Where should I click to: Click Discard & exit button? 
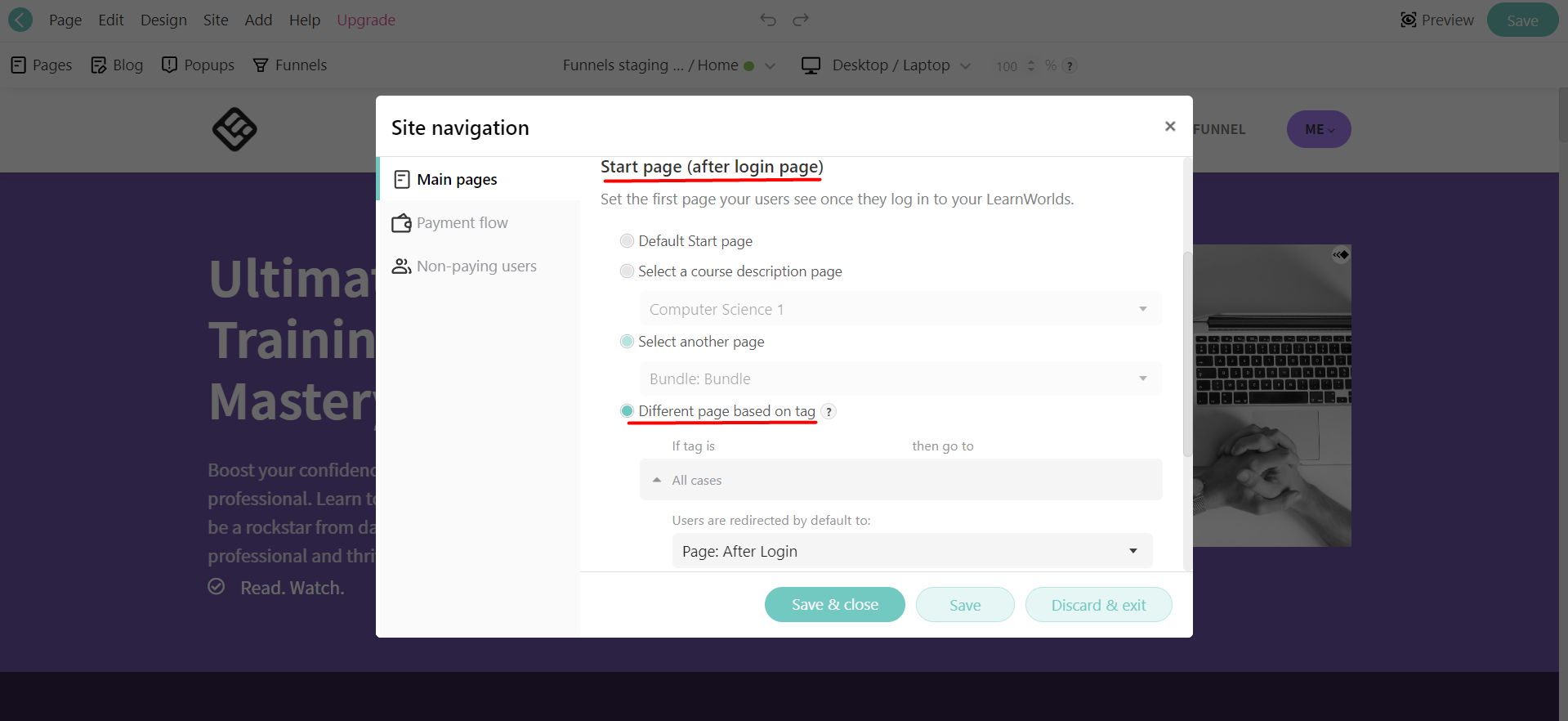(1098, 604)
